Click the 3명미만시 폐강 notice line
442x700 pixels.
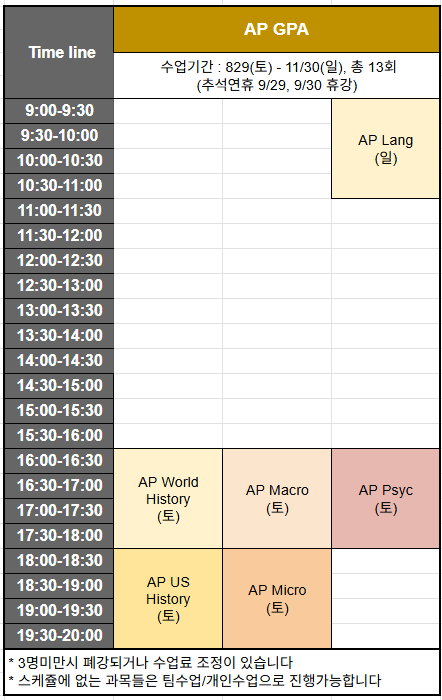click(151, 662)
